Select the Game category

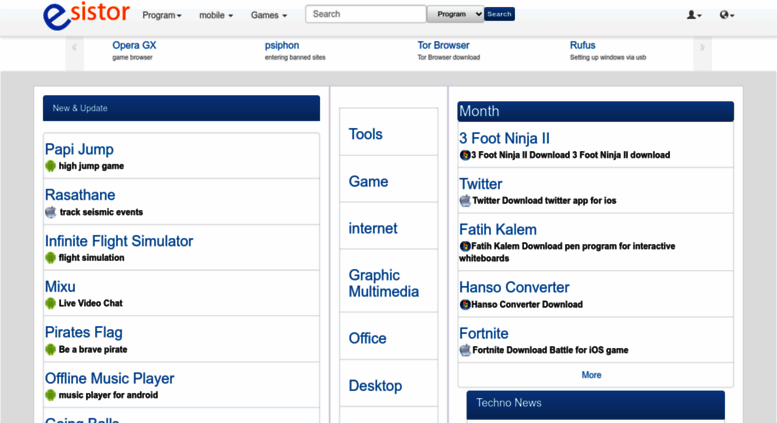(368, 181)
